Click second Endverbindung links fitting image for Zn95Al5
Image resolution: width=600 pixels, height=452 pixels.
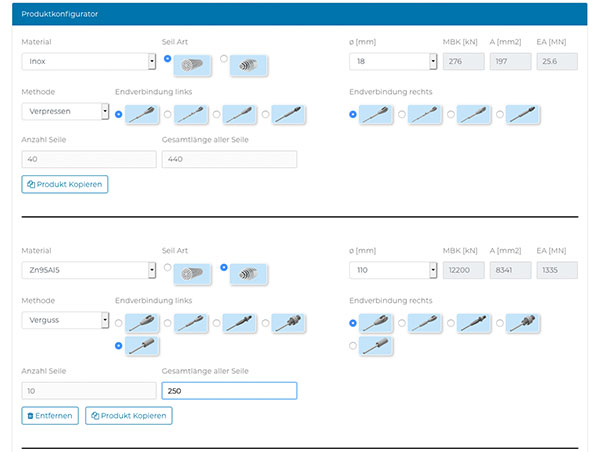pos(191,323)
